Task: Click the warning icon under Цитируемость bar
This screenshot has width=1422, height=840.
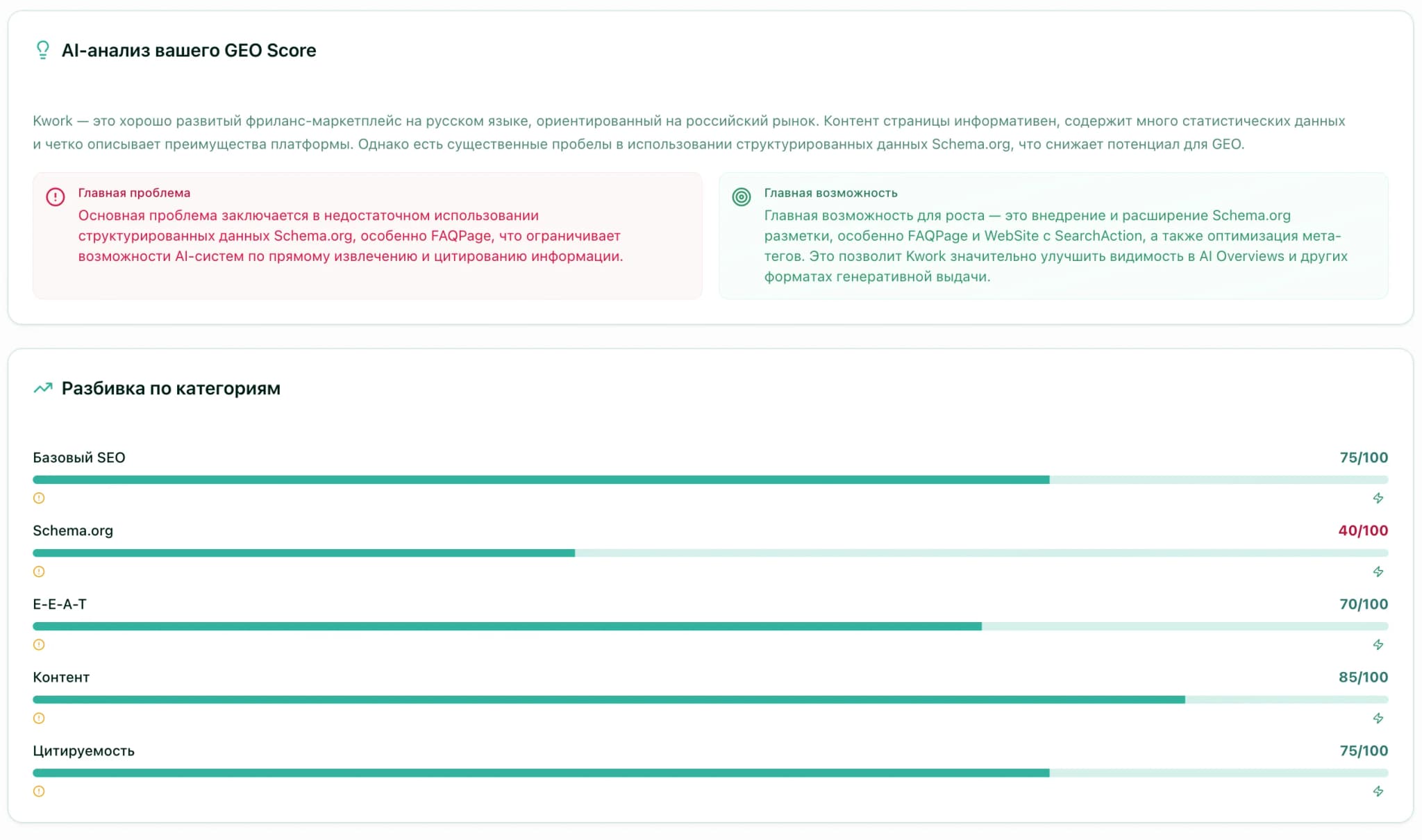Action: coord(39,791)
